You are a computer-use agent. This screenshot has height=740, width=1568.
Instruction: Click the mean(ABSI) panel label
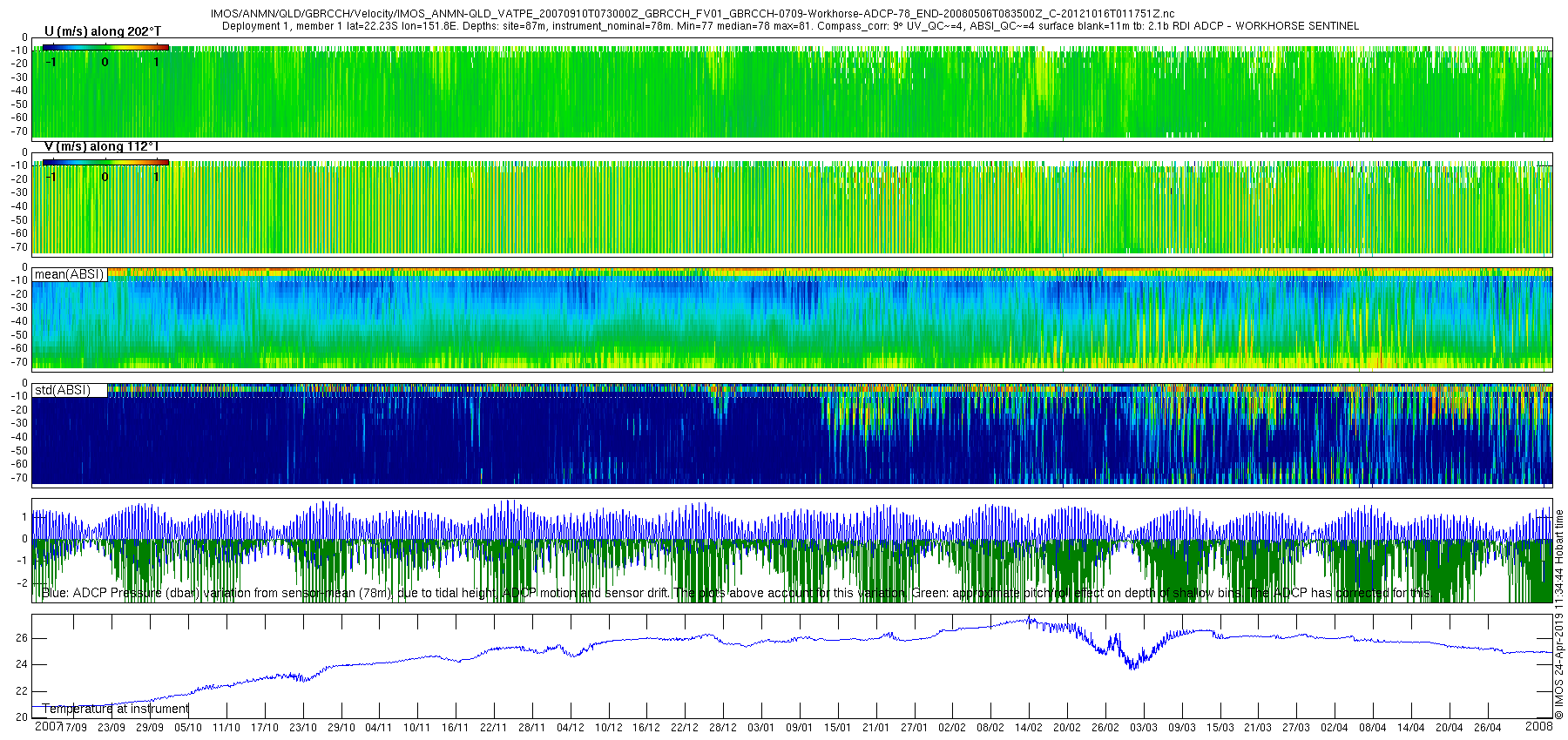pos(69,274)
